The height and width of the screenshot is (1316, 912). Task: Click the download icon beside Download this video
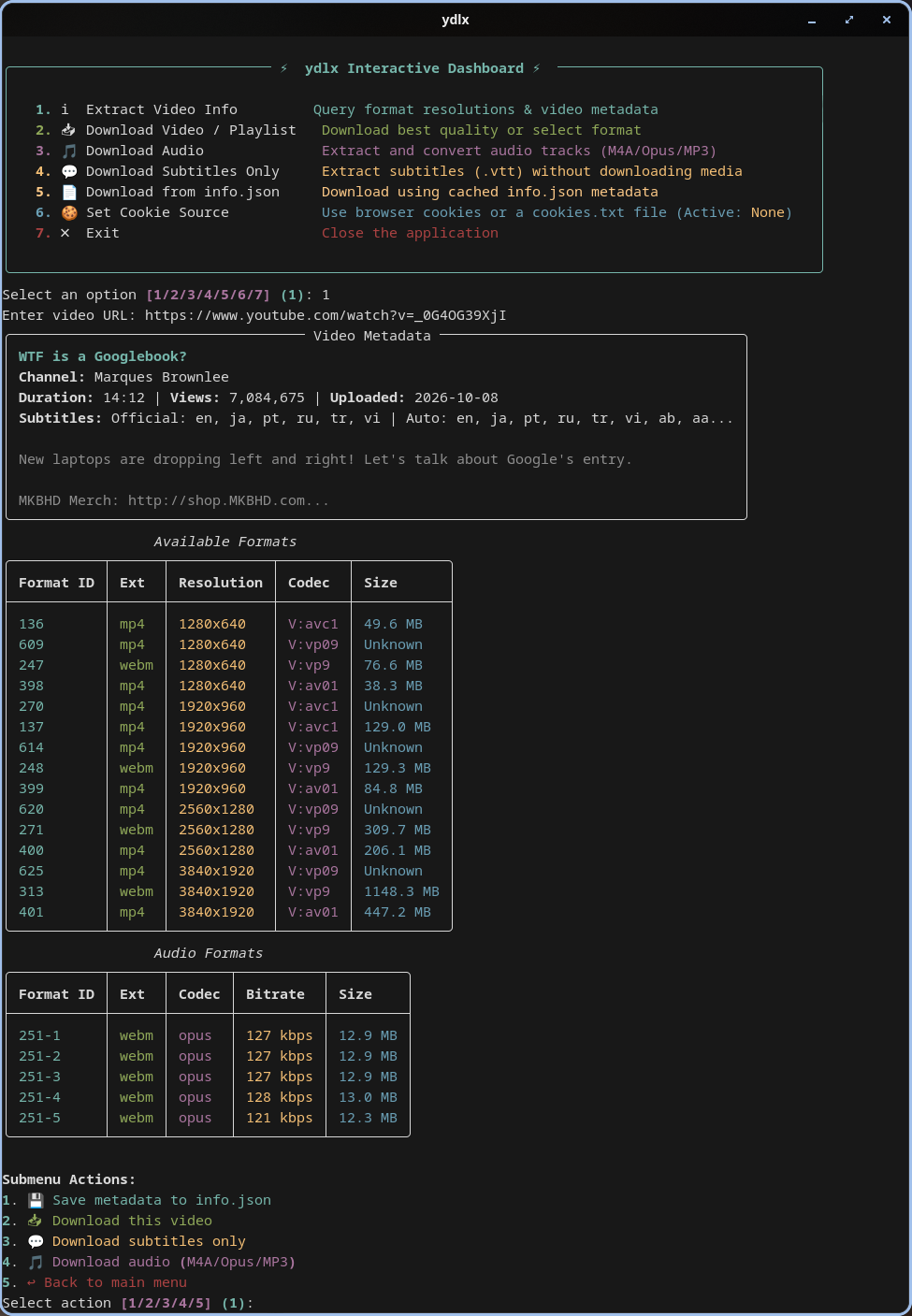[x=36, y=1221]
